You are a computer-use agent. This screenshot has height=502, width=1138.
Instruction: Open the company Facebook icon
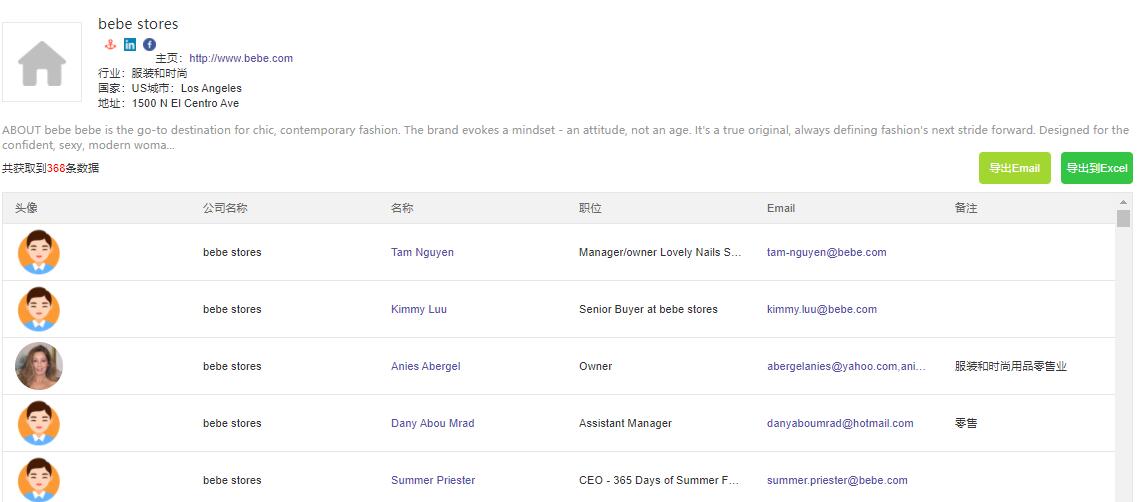pyautogui.click(x=150, y=45)
